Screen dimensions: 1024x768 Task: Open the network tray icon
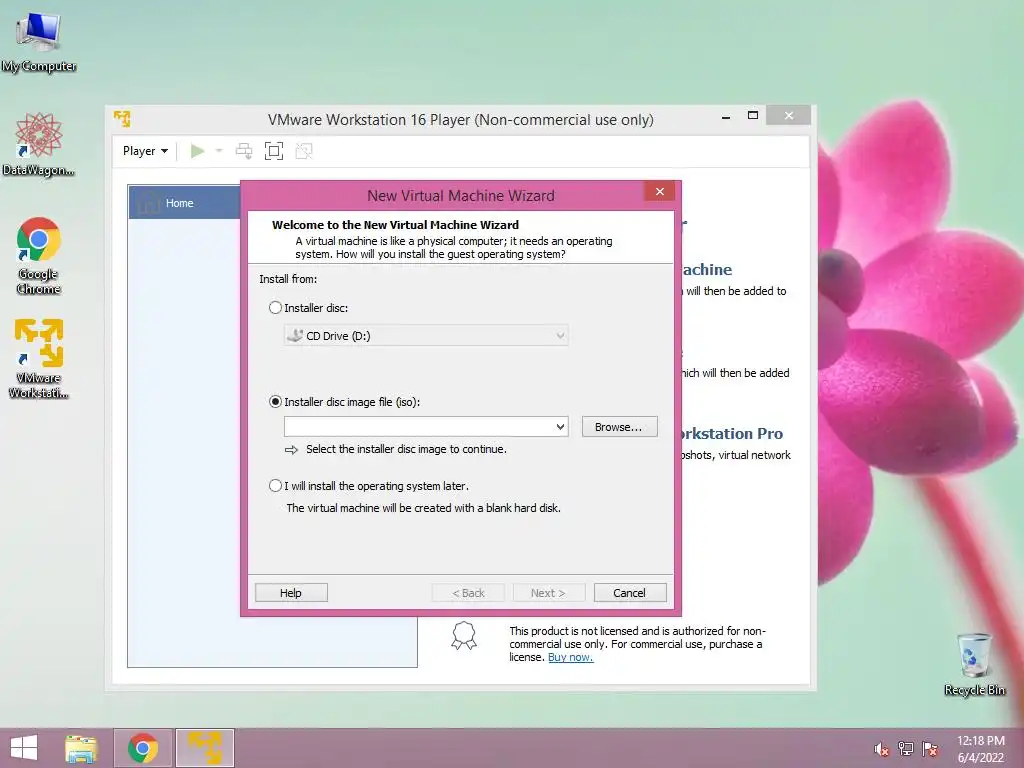(906, 749)
